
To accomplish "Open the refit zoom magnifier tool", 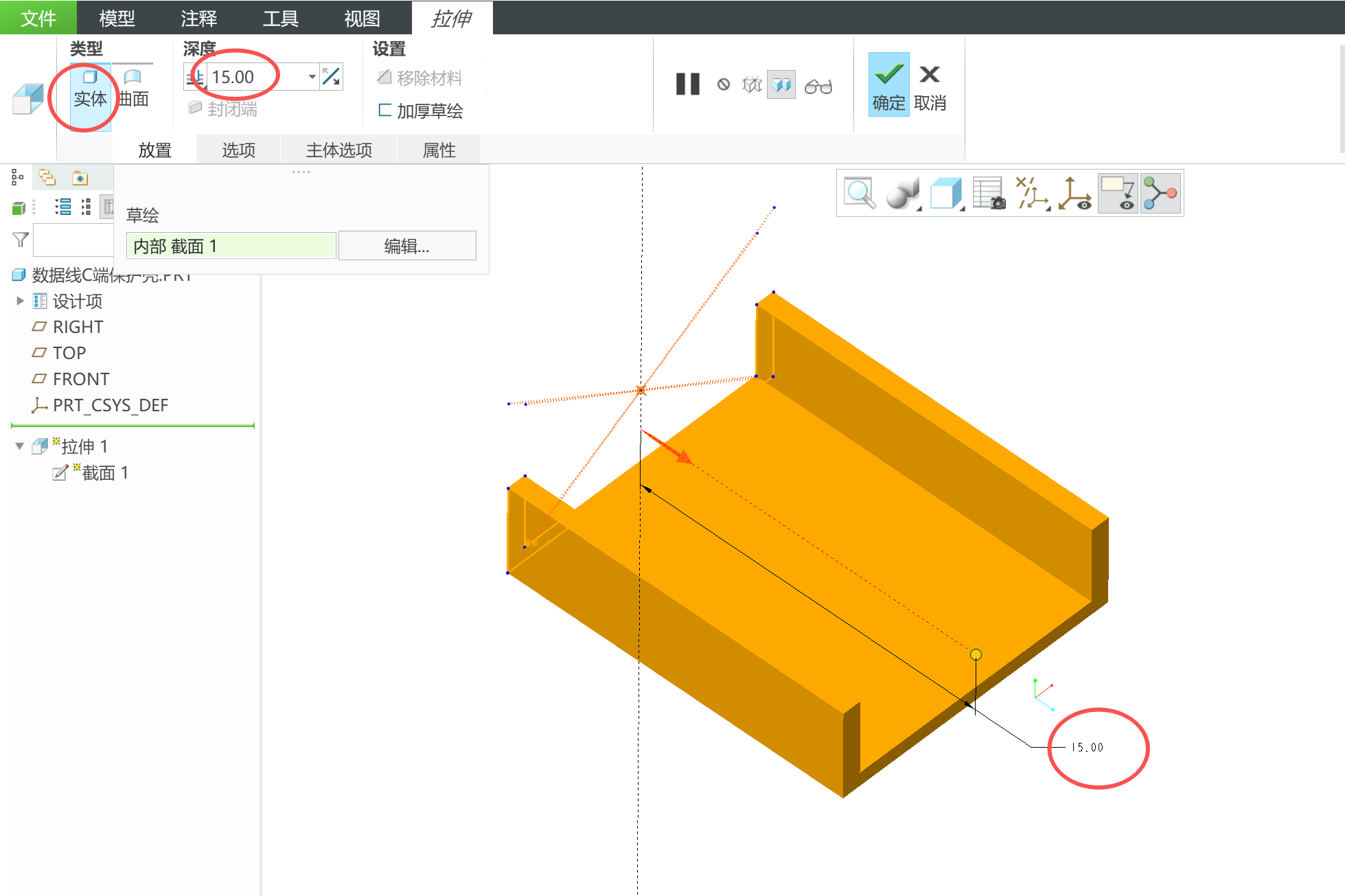I will tap(859, 194).
